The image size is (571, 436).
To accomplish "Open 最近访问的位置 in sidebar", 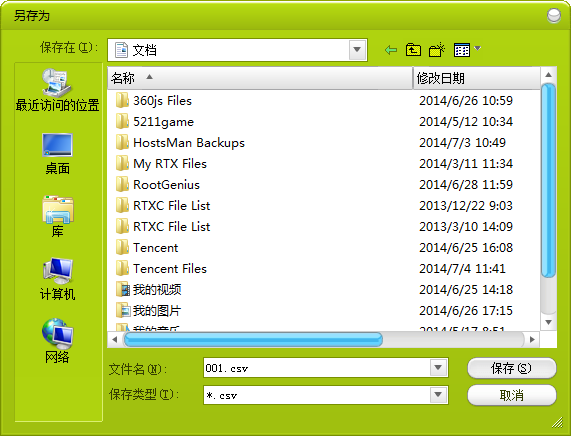I will point(57,90).
